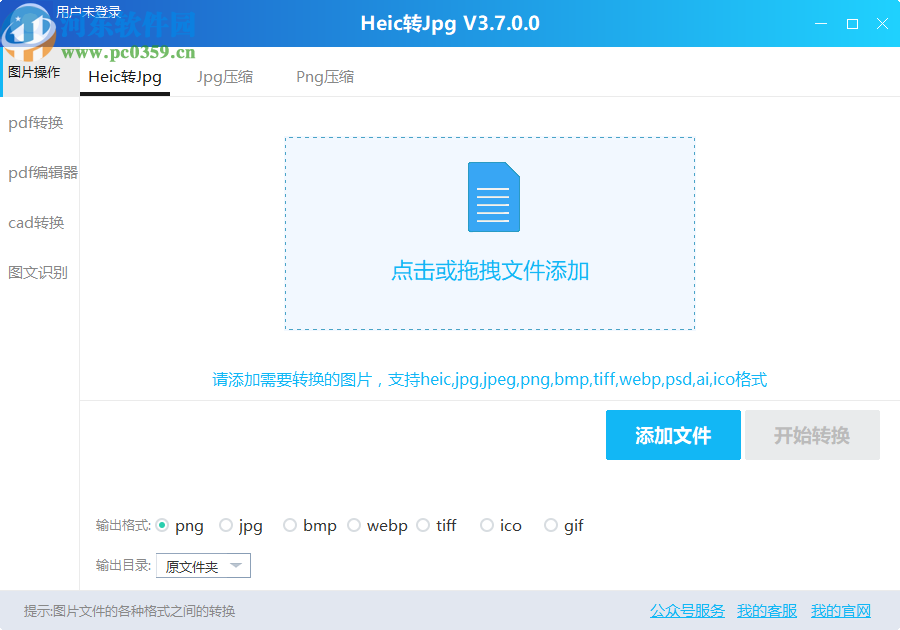Open the Png压缩 tab
Screen dimensions: 900x630
(324, 76)
